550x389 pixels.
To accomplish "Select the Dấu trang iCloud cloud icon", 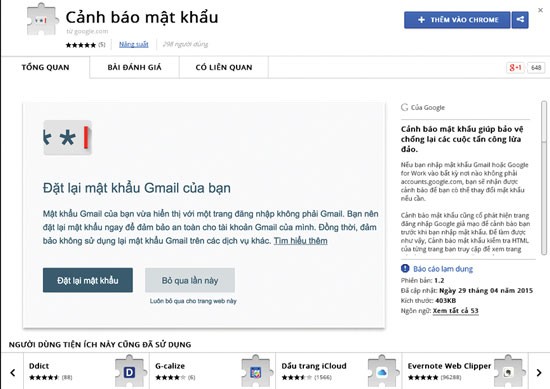I will (382, 371).
